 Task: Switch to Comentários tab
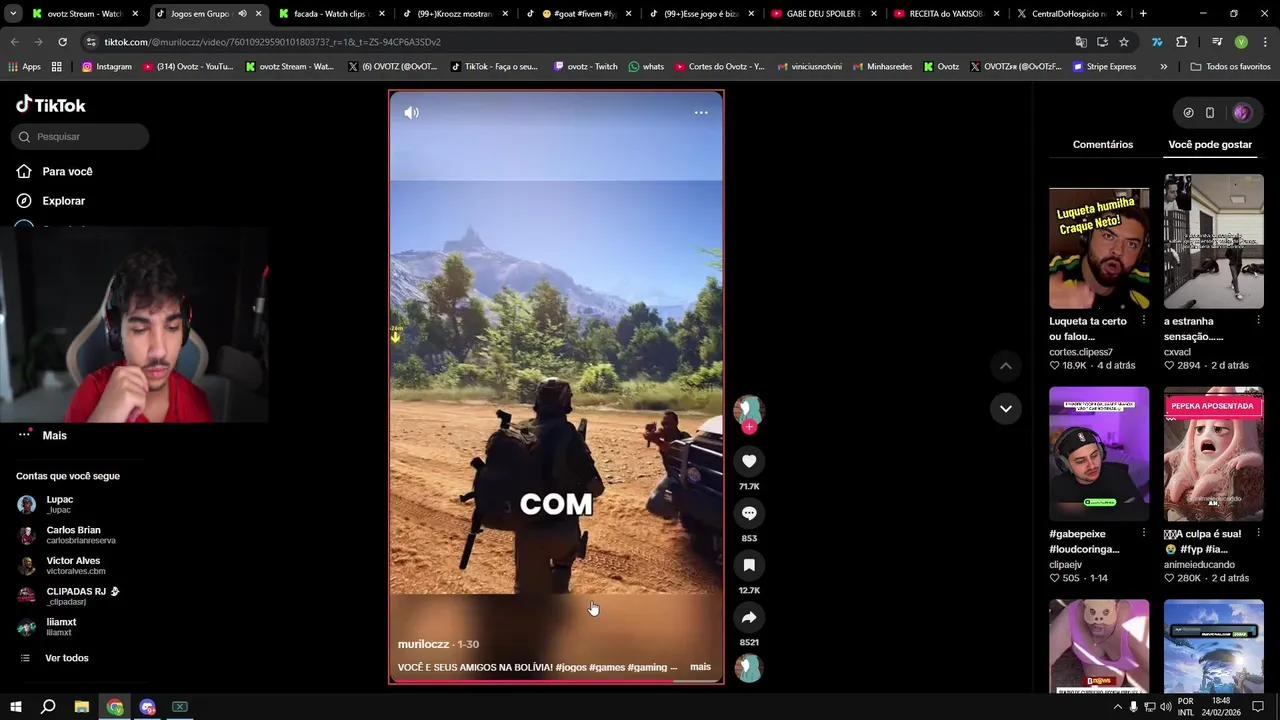tap(1103, 145)
